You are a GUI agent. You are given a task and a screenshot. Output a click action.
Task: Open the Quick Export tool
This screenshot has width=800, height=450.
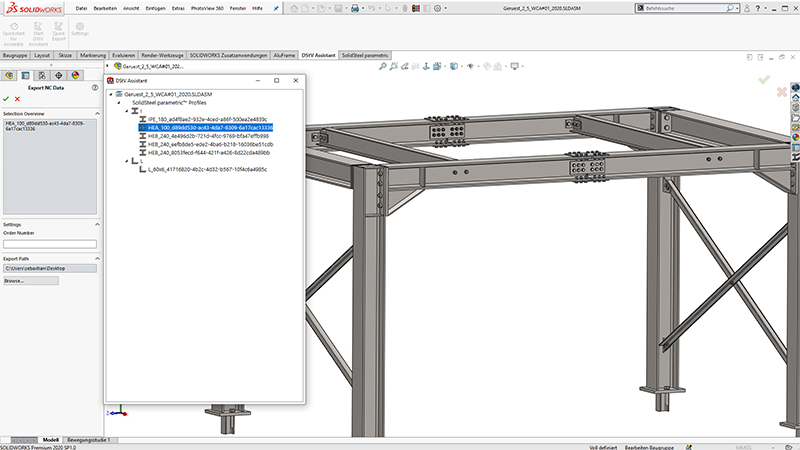click(x=59, y=32)
